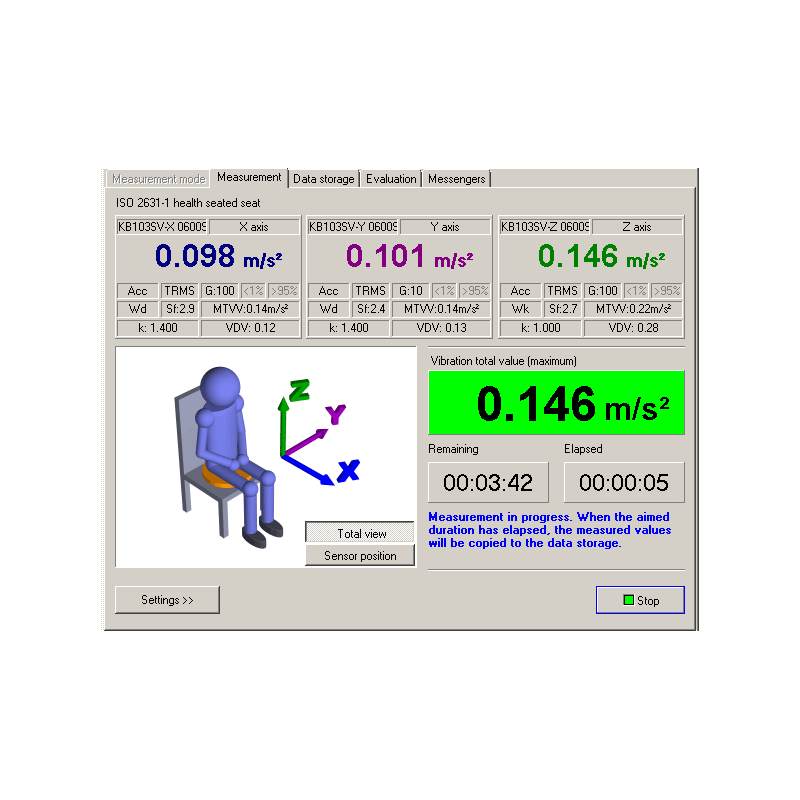Image resolution: width=800 pixels, height=800 pixels.
Task: Click the Z axis G:100 gain field
Action: pos(602,291)
